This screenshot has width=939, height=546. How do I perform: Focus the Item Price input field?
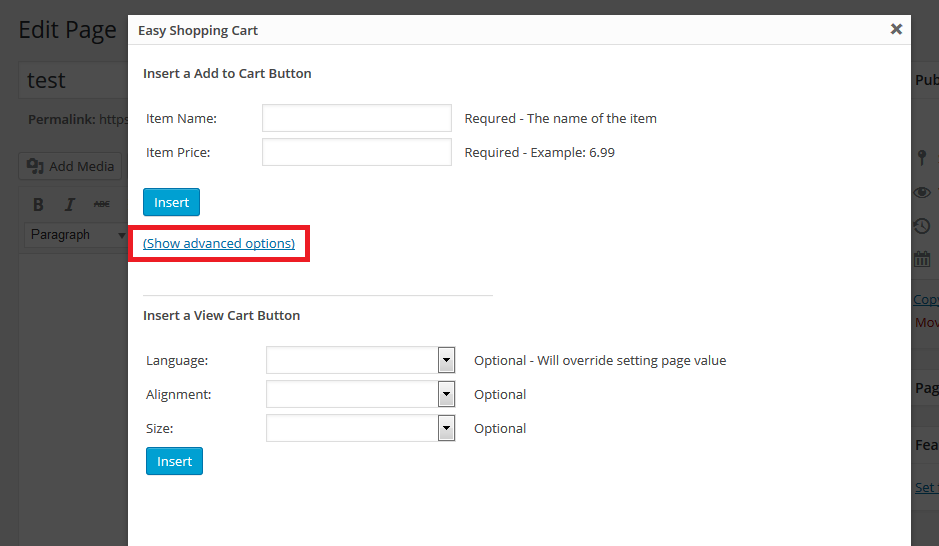(x=356, y=152)
